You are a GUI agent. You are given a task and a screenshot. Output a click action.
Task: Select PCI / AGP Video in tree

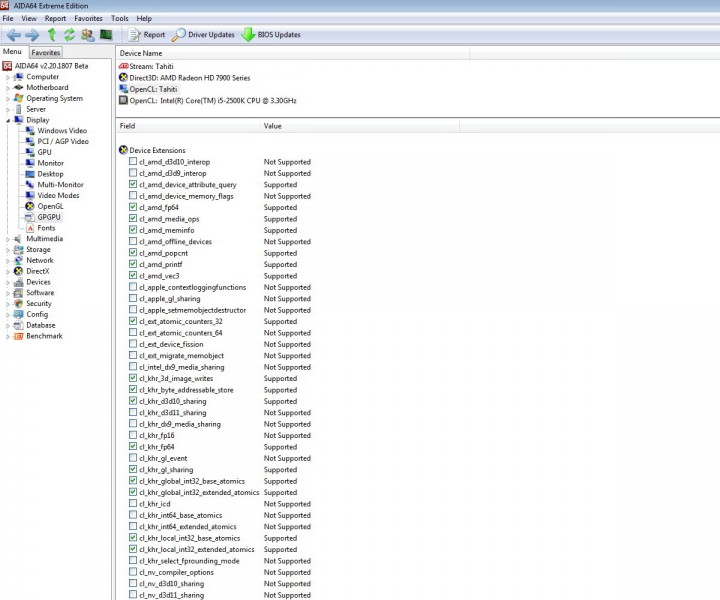click(63, 141)
